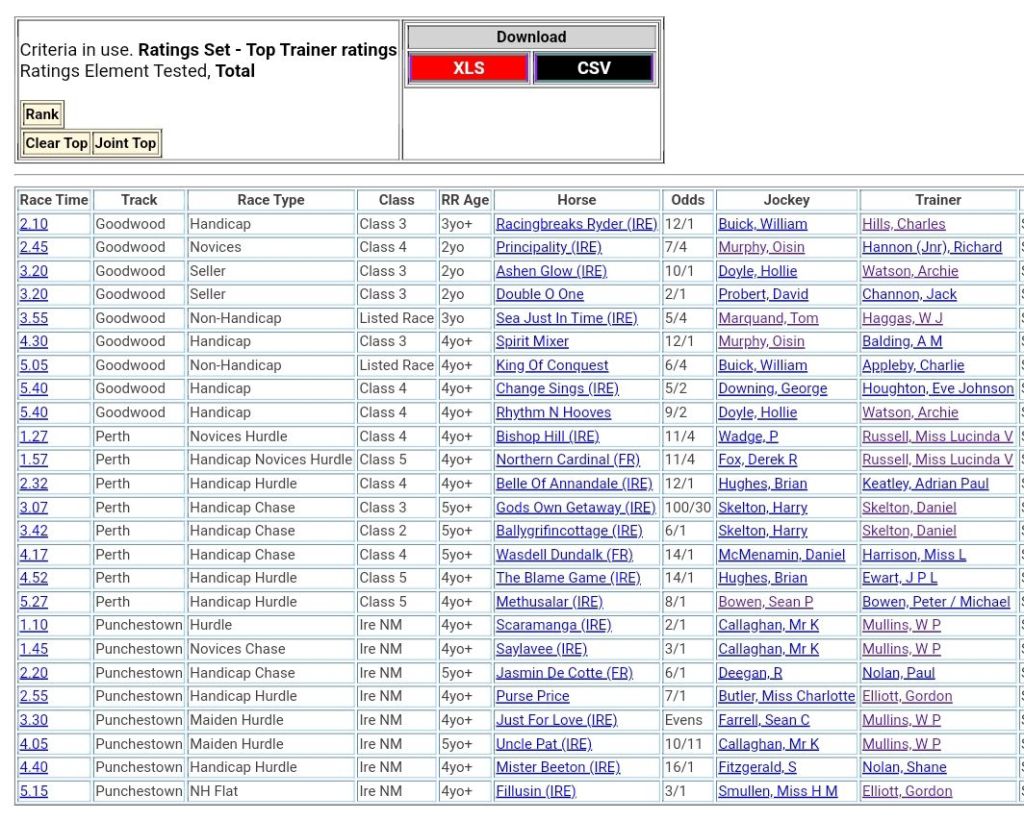Open the 5.15 Punchestown race link

(33, 791)
